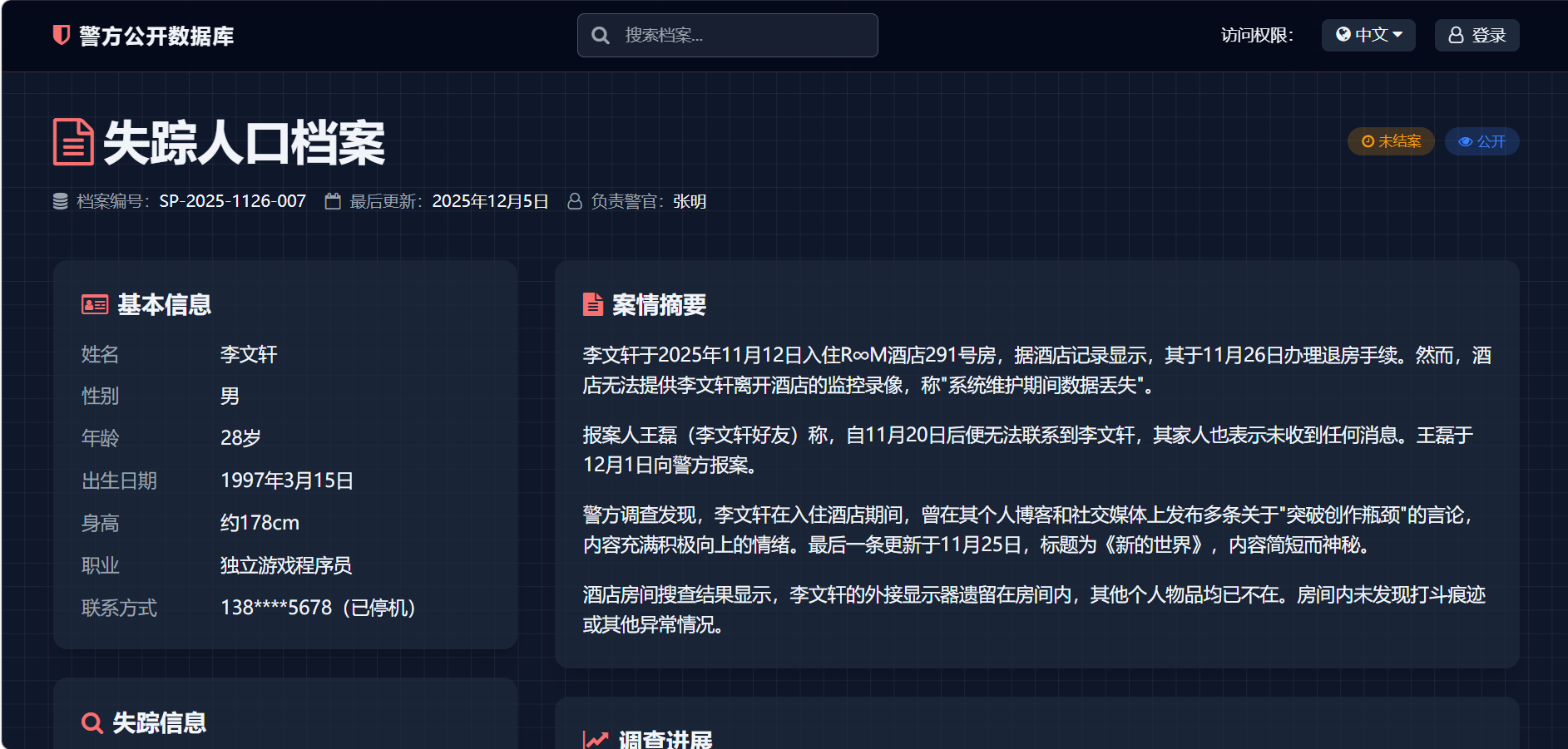The width and height of the screenshot is (1568, 749).
Task: Click the ID card icon beside 基本信息
Action: tap(95, 305)
